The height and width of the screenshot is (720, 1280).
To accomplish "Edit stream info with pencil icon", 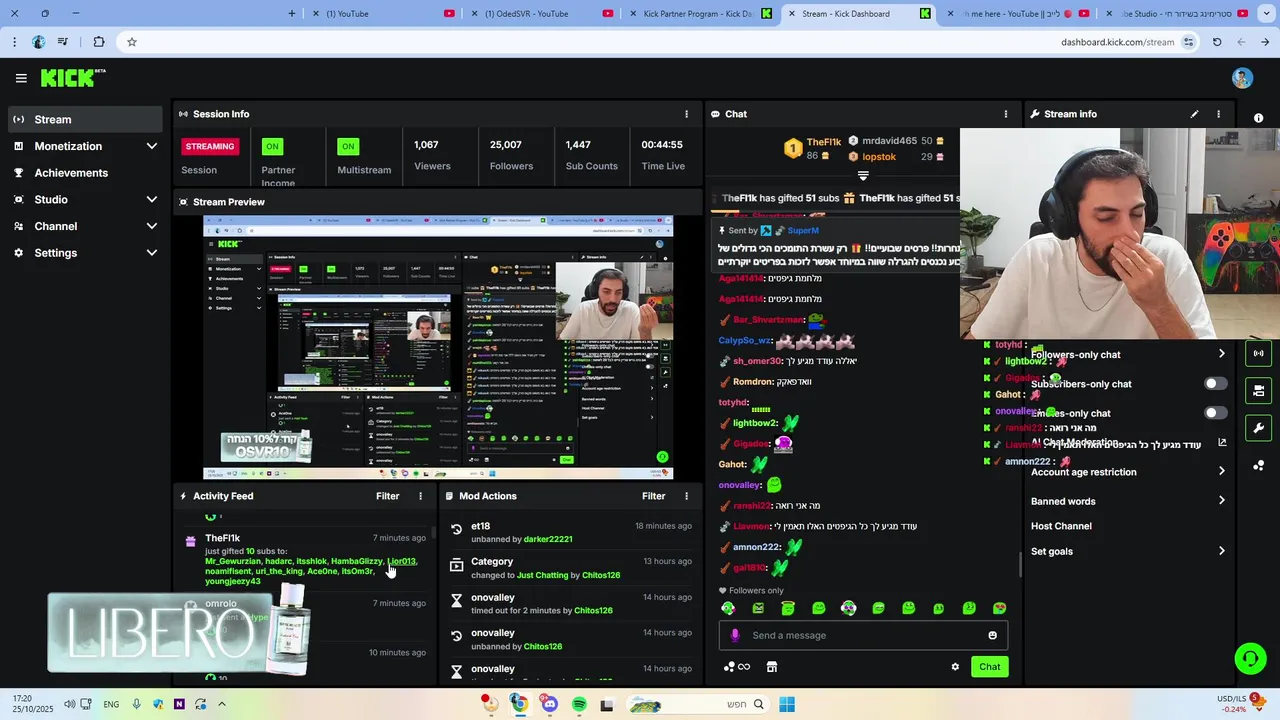I will click(1194, 114).
